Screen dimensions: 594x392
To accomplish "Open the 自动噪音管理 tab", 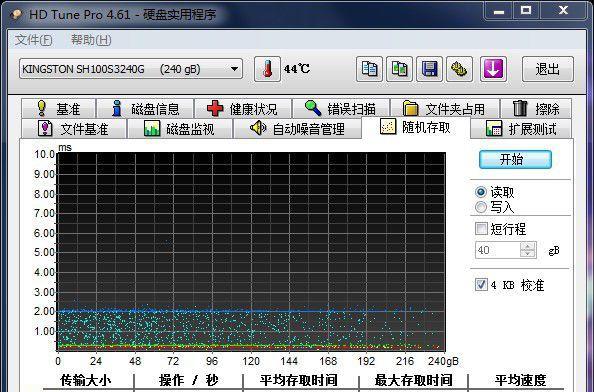I will [297, 129].
